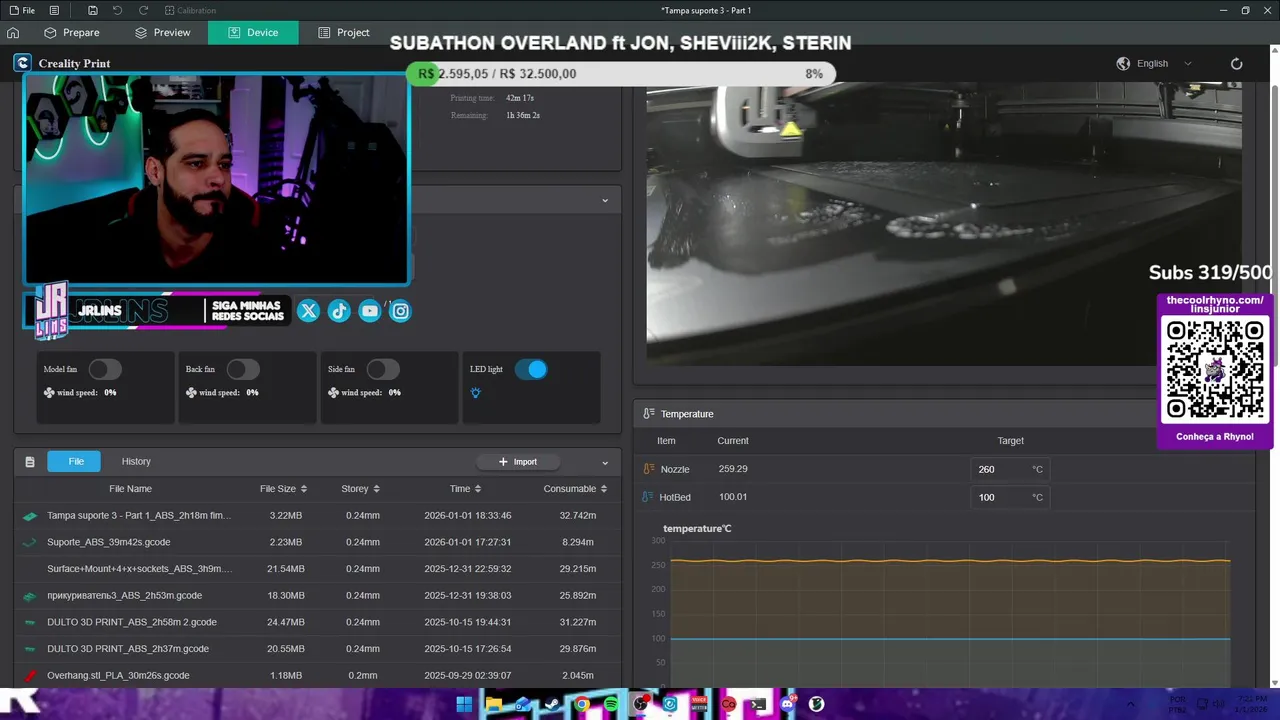
Task: Open the Windows Start button
Action: click(x=464, y=704)
